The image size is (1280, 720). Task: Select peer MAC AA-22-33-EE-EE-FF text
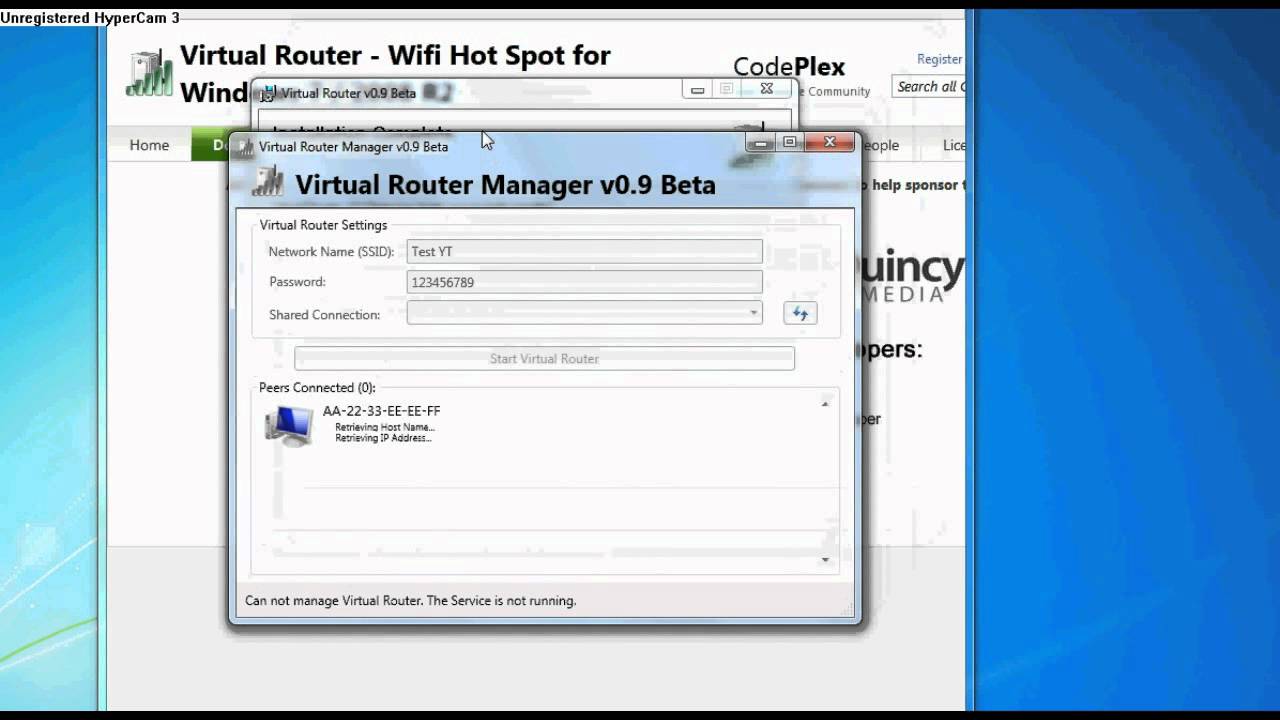[381, 411]
